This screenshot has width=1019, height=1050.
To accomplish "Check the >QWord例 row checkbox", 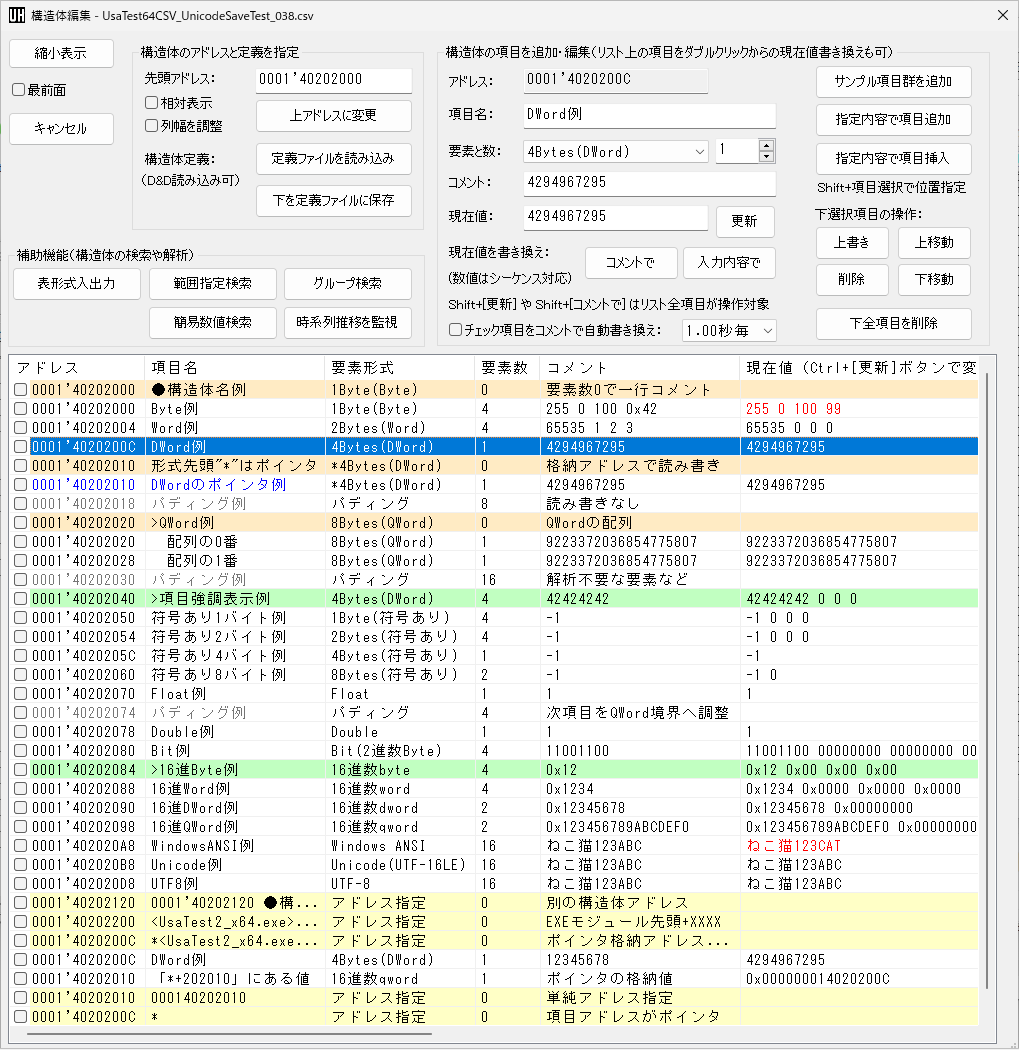I will pos(21,522).
